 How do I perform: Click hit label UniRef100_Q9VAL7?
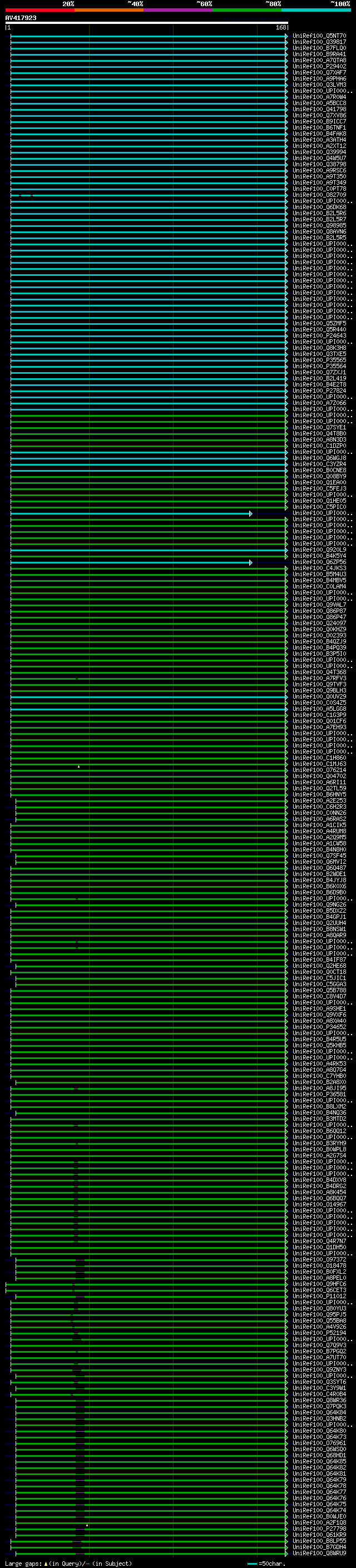coord(319,605)
